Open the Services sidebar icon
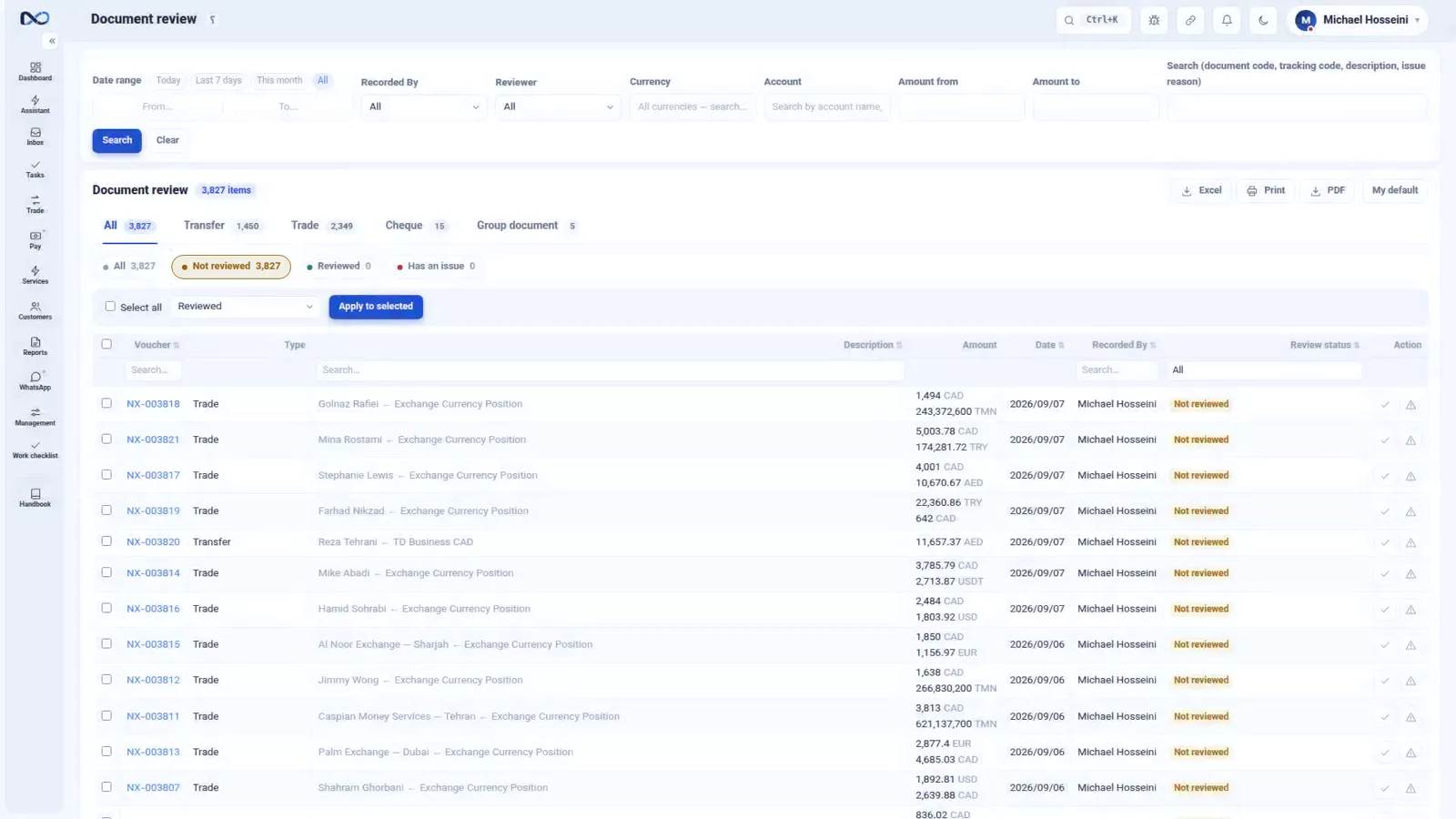The height and width of the screenshot is (819, 1456). click(x=35, y=275)
